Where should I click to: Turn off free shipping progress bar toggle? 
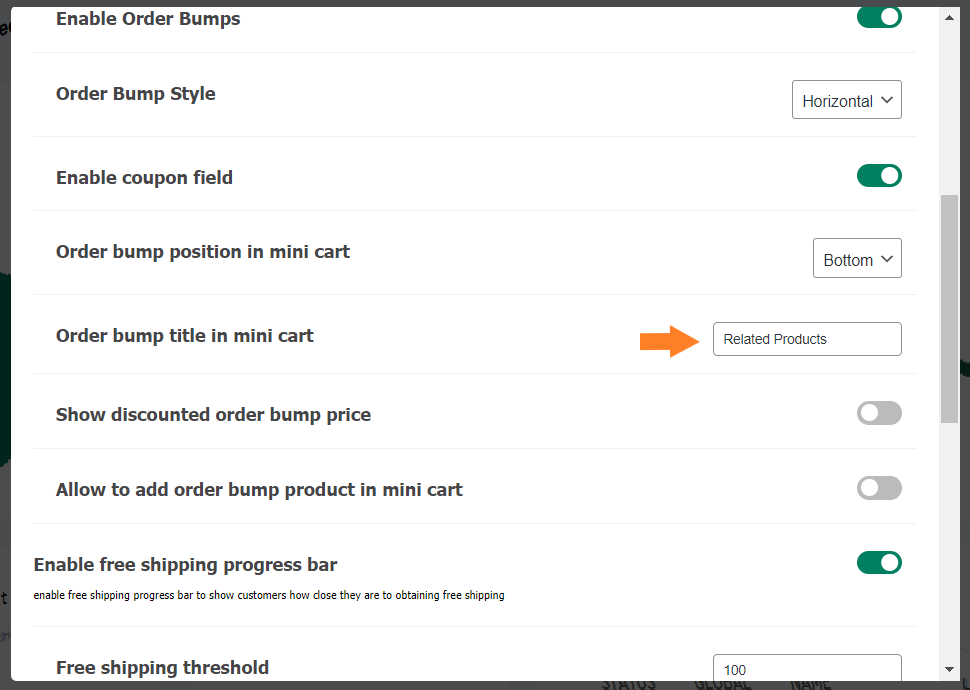(x=879, y=563)
